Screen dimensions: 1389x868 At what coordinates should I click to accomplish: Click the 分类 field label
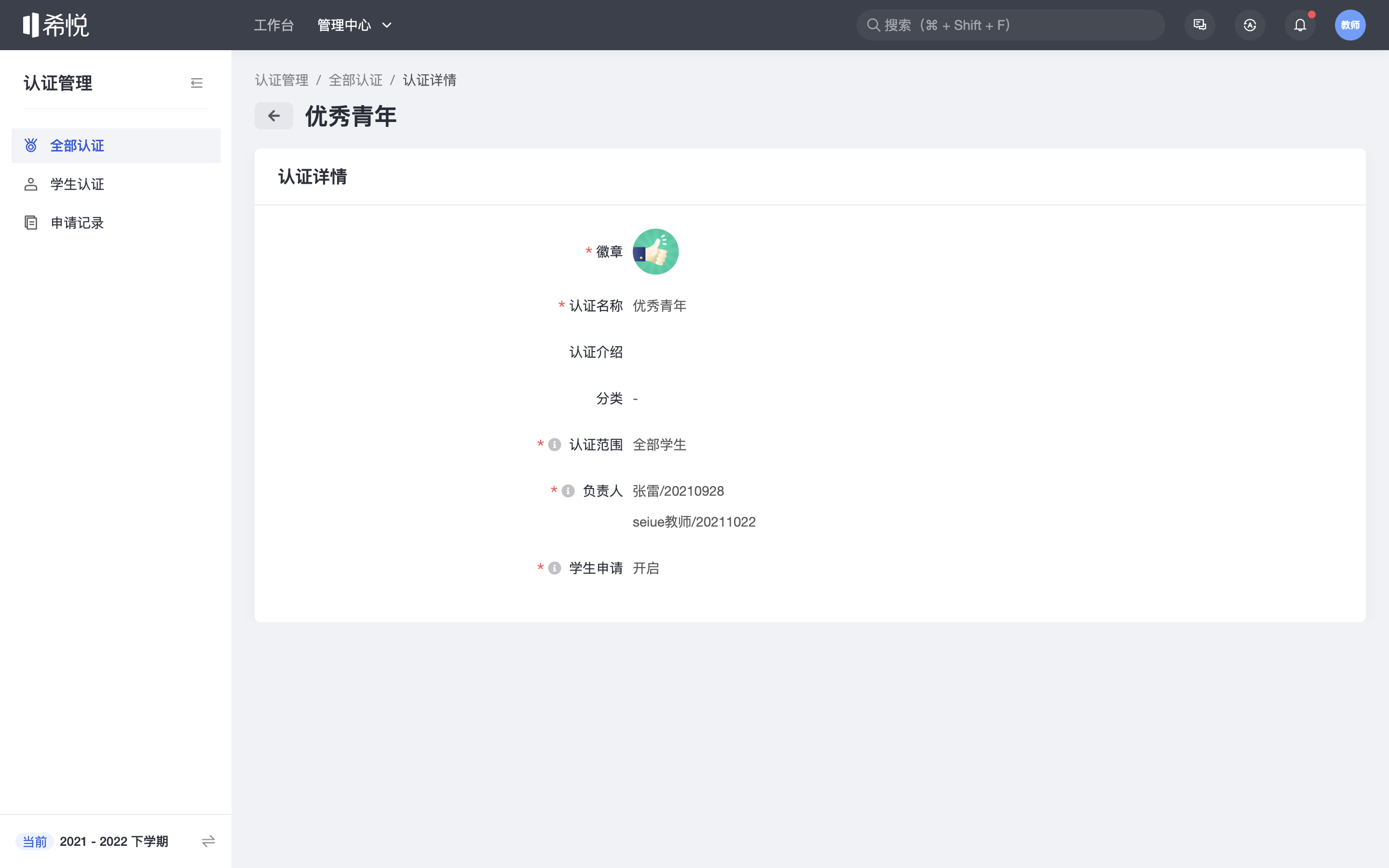pyautogui.click(x=610, y=398)
